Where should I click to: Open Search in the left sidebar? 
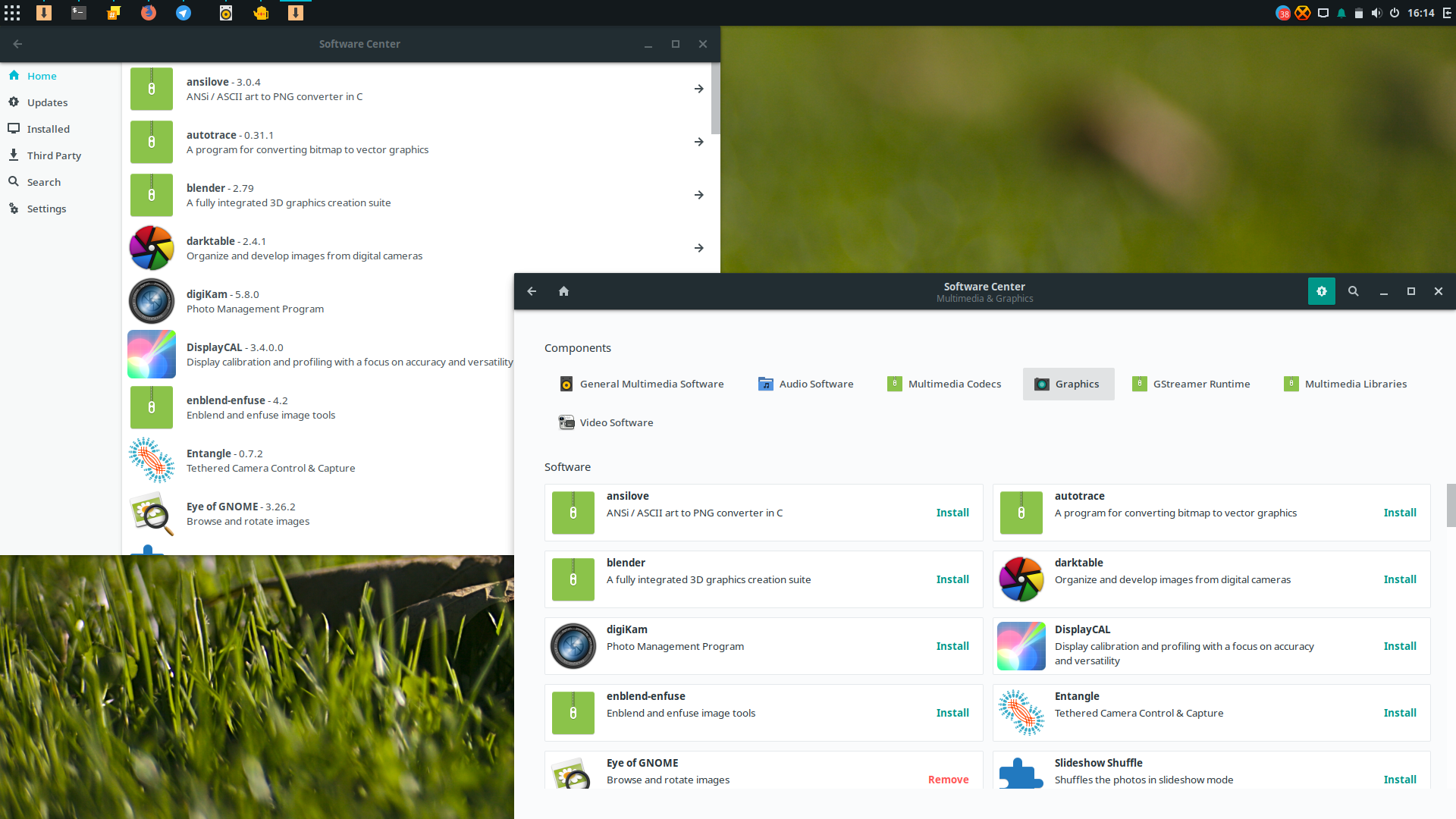(x=61, y=182)
